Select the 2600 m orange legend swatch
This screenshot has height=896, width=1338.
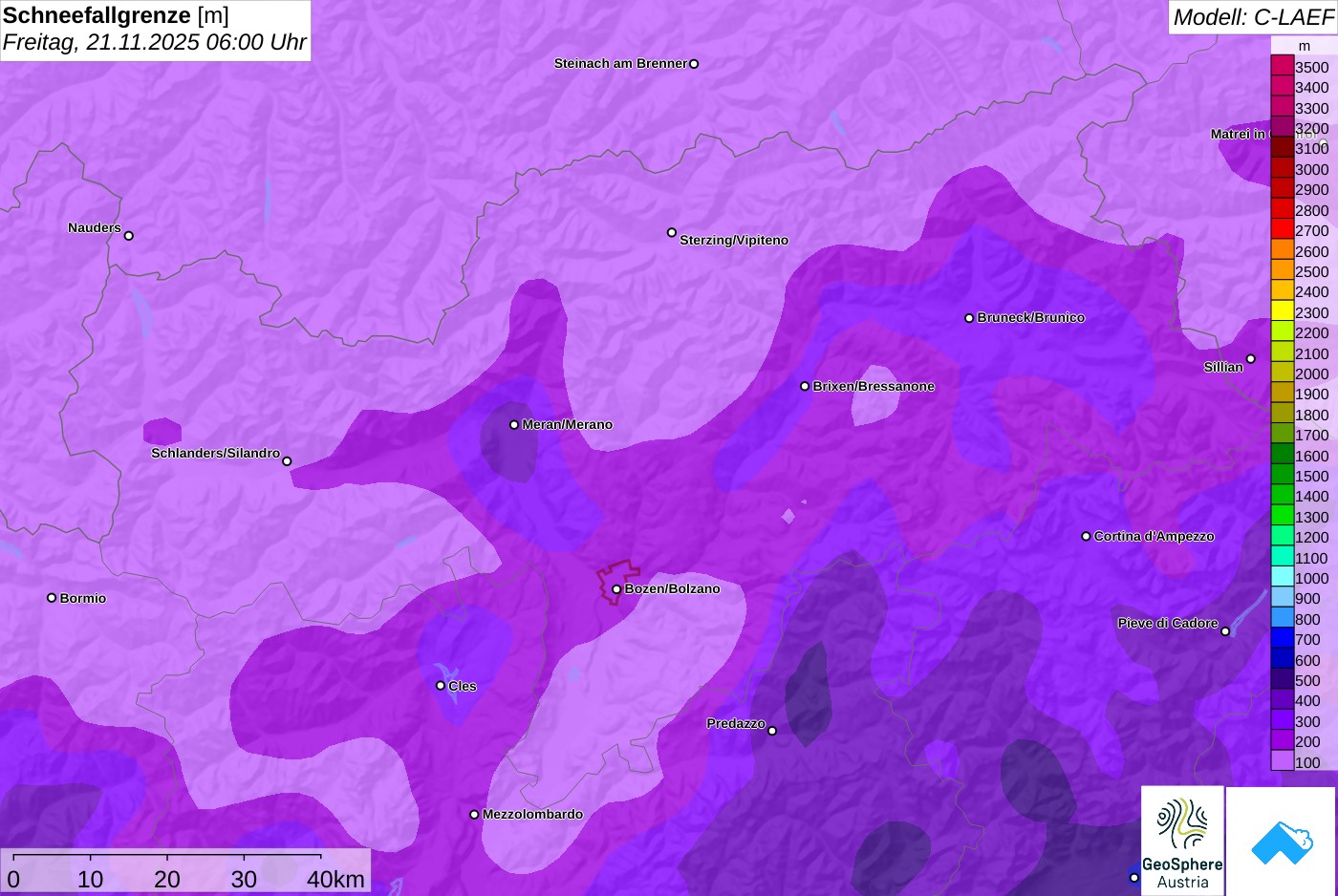pyautogui.click(x=1282, y=250)
